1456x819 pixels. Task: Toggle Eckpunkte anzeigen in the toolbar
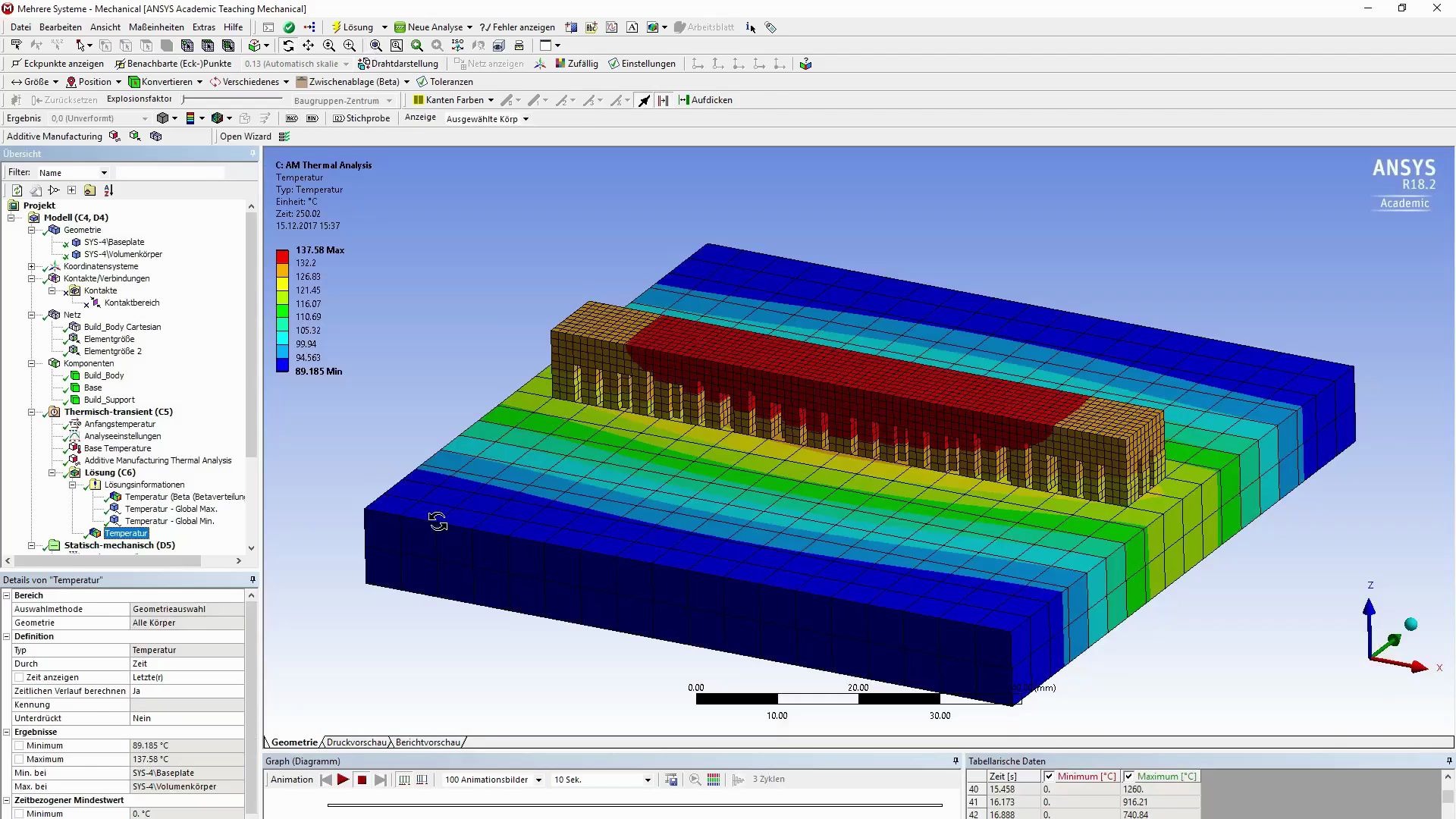pyautogui.click(x=57, y=63)
